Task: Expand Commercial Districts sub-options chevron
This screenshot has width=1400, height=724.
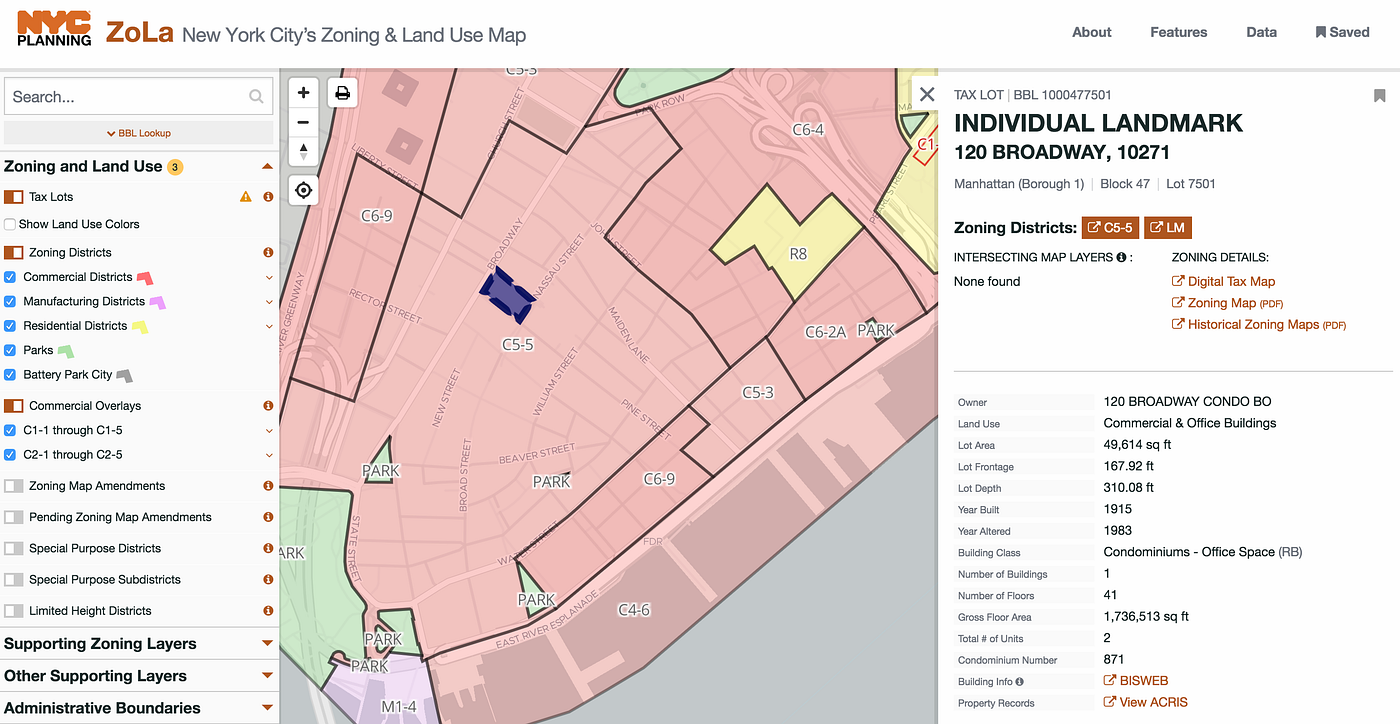Action: pyautogui.click(x=269, y=278)
